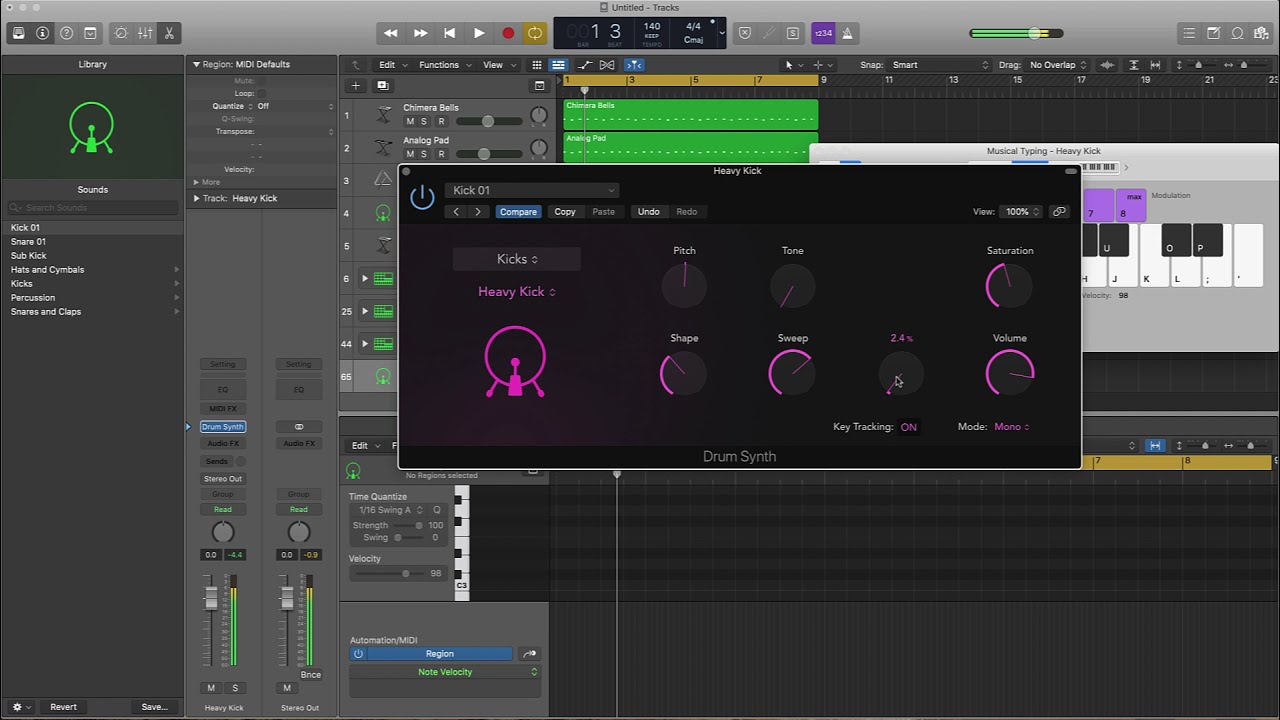Viewport: 1280px width, 720px height.
Task: Open the Loop Browser icon
Action: 1237,33
